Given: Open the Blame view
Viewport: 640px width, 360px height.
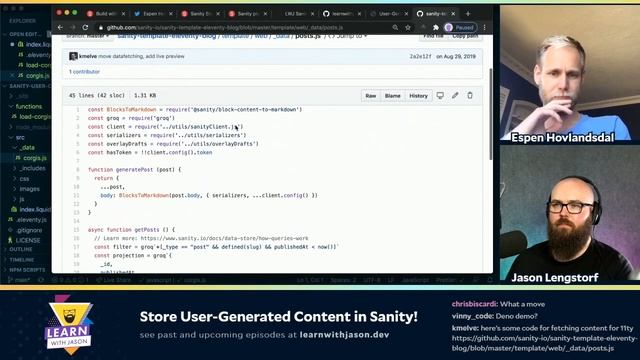Looking at the screenshot, I should point(393,96).
